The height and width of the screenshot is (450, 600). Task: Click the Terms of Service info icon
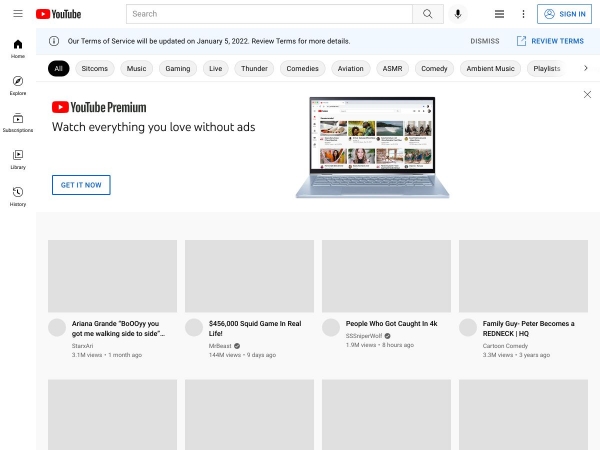point(54,41)
